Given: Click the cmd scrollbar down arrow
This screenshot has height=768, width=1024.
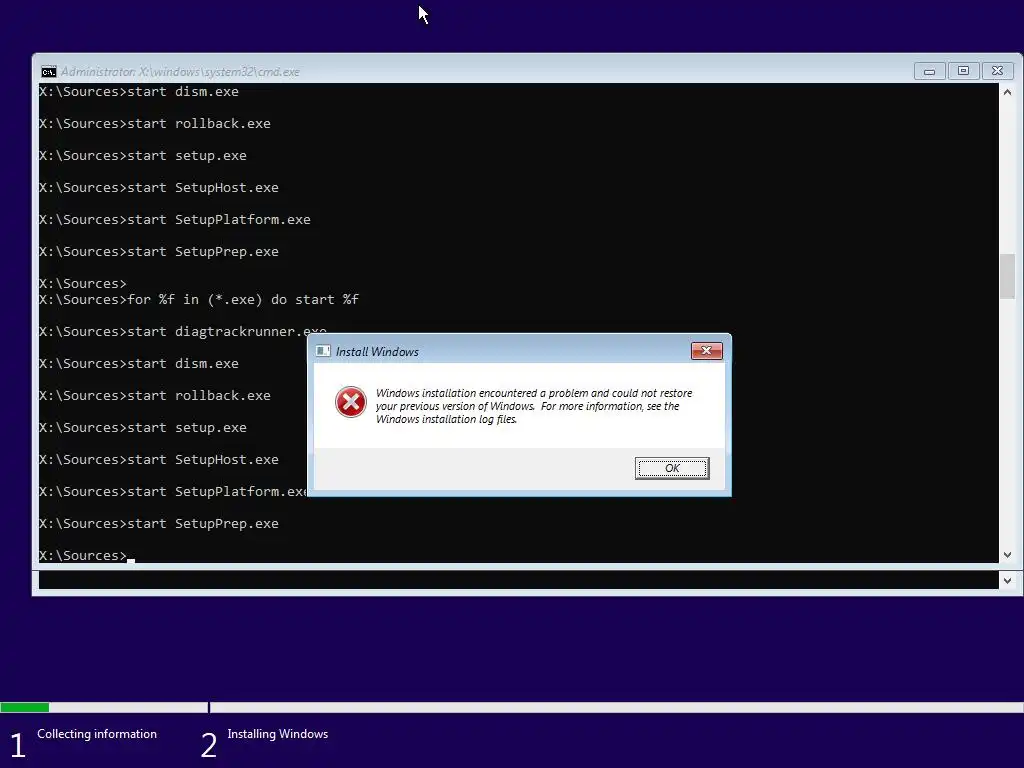Looking at the screenshot, I should (x=1007, y=555).
